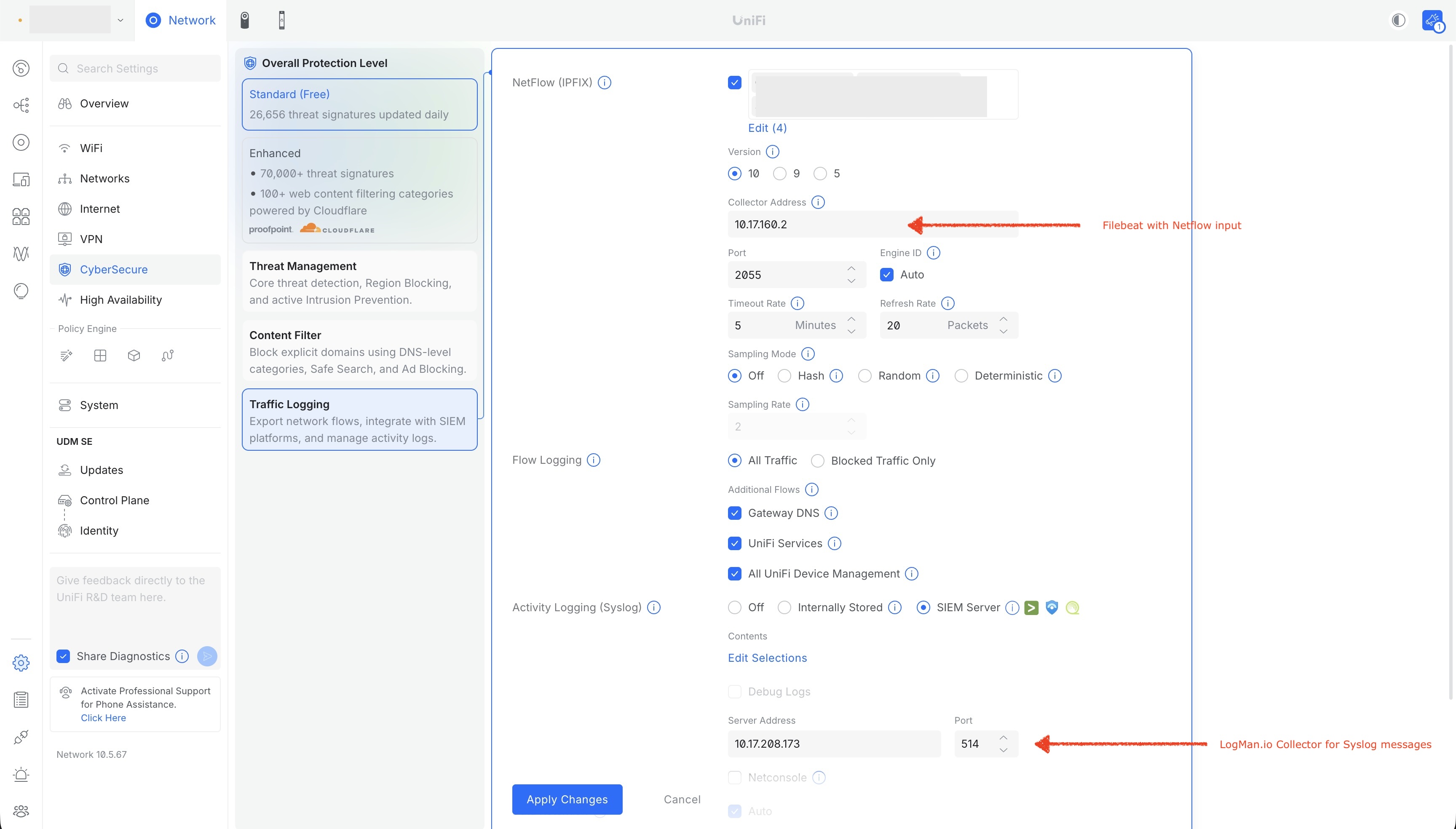Open the Alarm Manager siren icon
Screen dimensions: 1456x829
21,774
